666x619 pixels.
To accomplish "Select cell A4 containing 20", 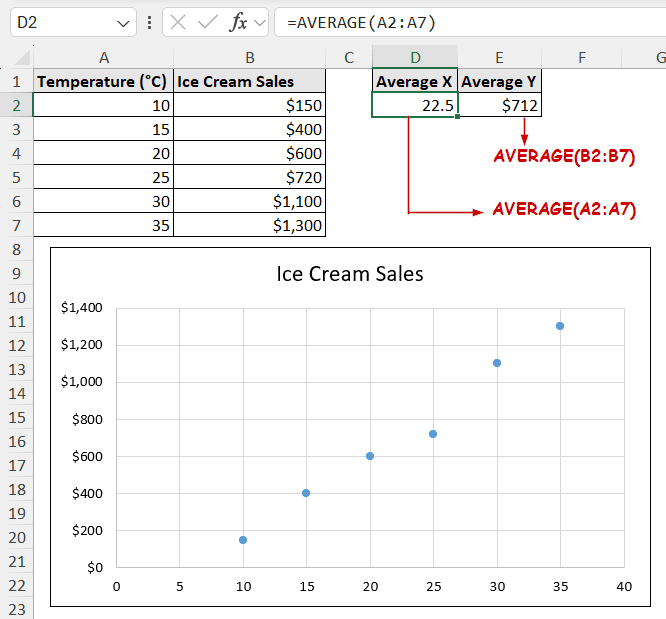I will tap(104, 153).
